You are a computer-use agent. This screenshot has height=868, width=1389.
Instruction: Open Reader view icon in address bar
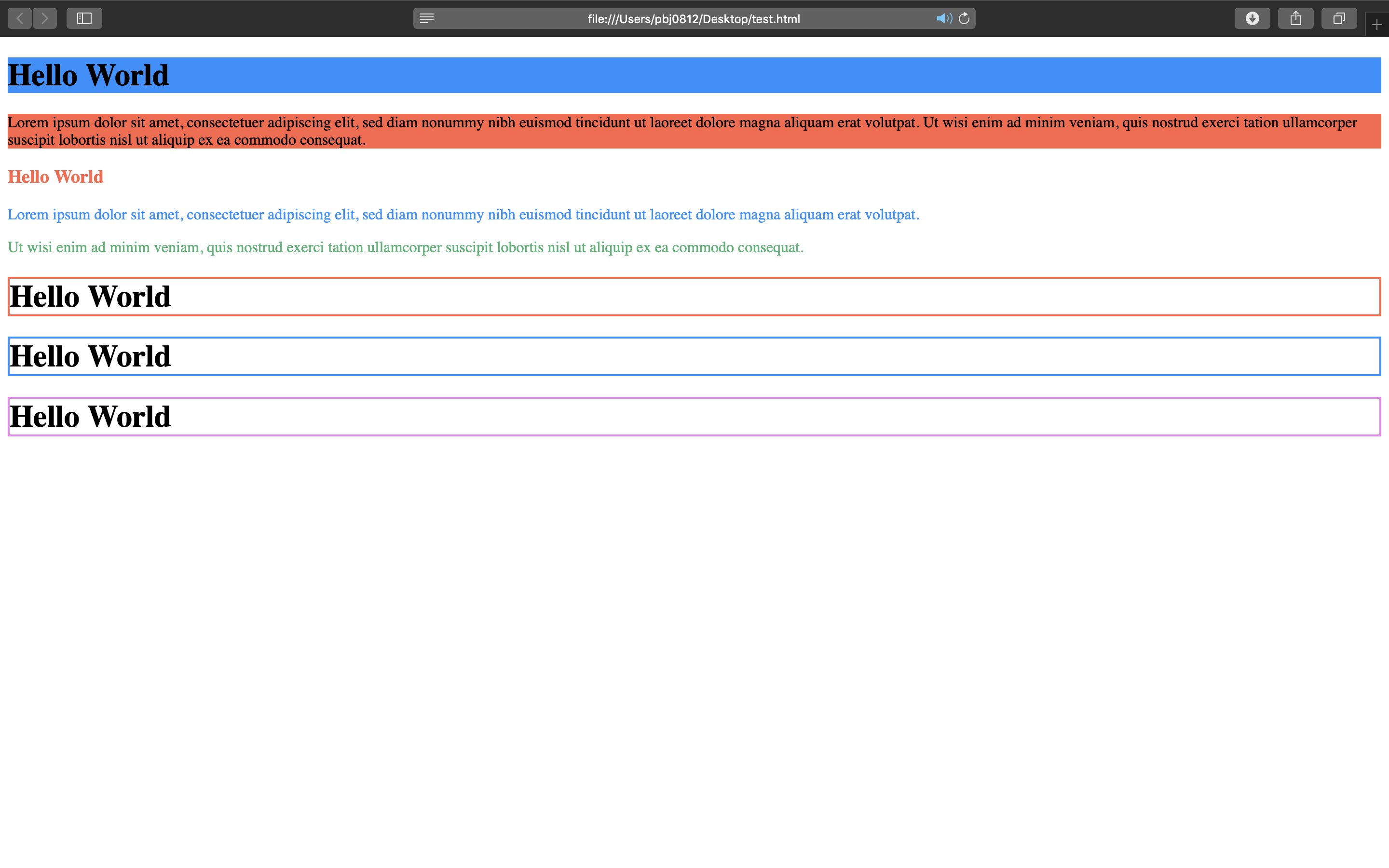tap(426, 18)
